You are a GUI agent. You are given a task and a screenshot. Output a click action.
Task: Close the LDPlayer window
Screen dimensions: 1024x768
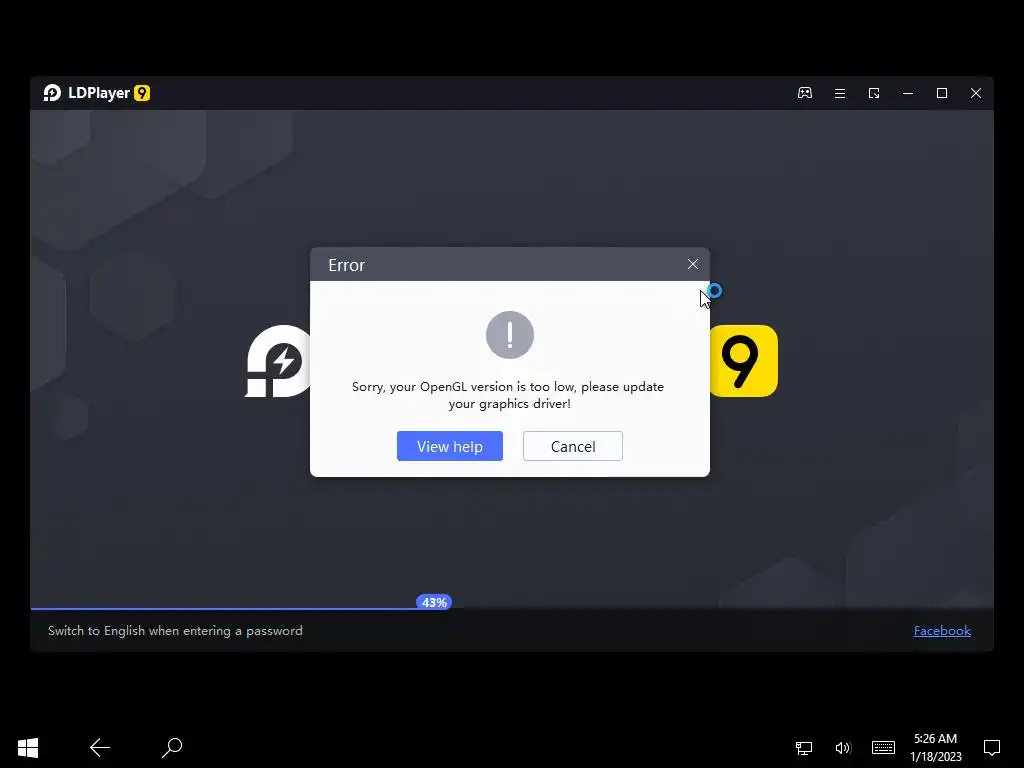tap(976, 93)
